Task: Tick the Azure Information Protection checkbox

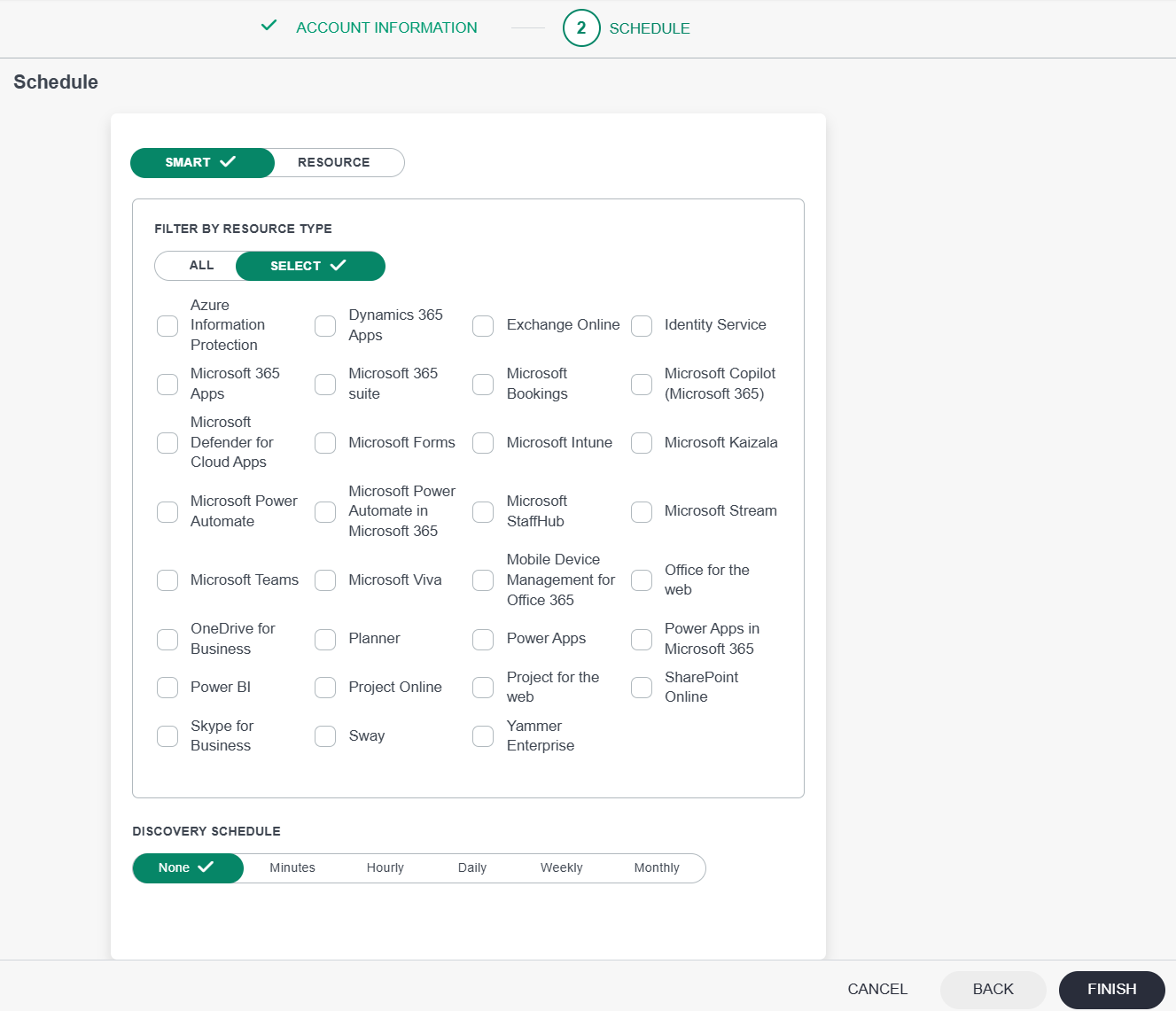Action: tap(167, 326)
